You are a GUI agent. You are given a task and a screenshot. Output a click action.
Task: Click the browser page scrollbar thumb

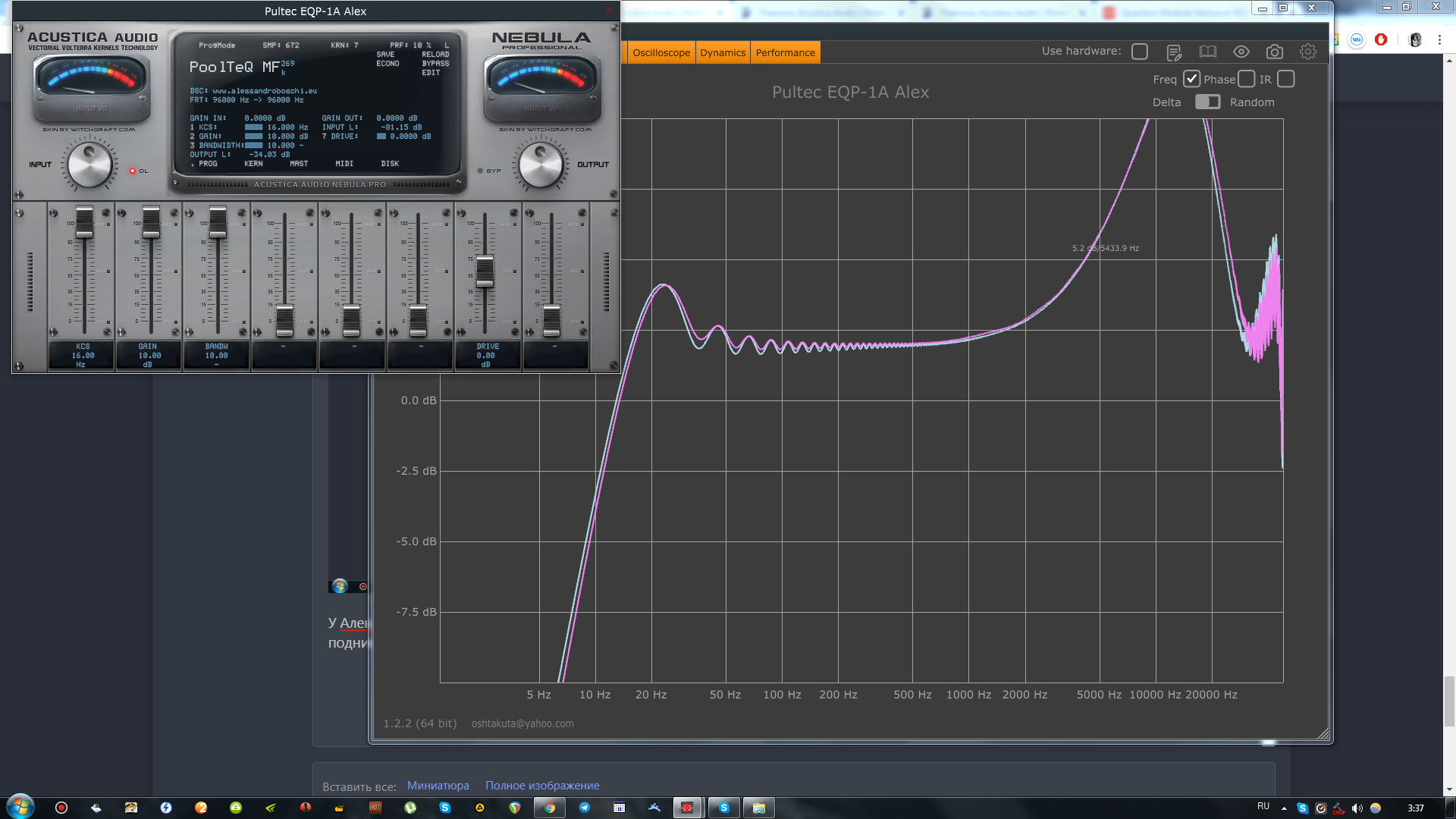coord(1449,701)
